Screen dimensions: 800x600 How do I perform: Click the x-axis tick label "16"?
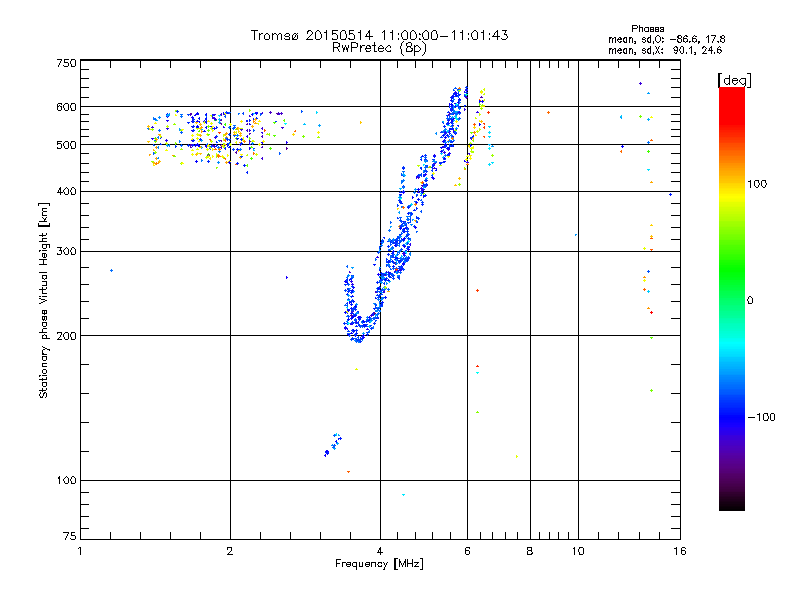(x=680, y=551)
